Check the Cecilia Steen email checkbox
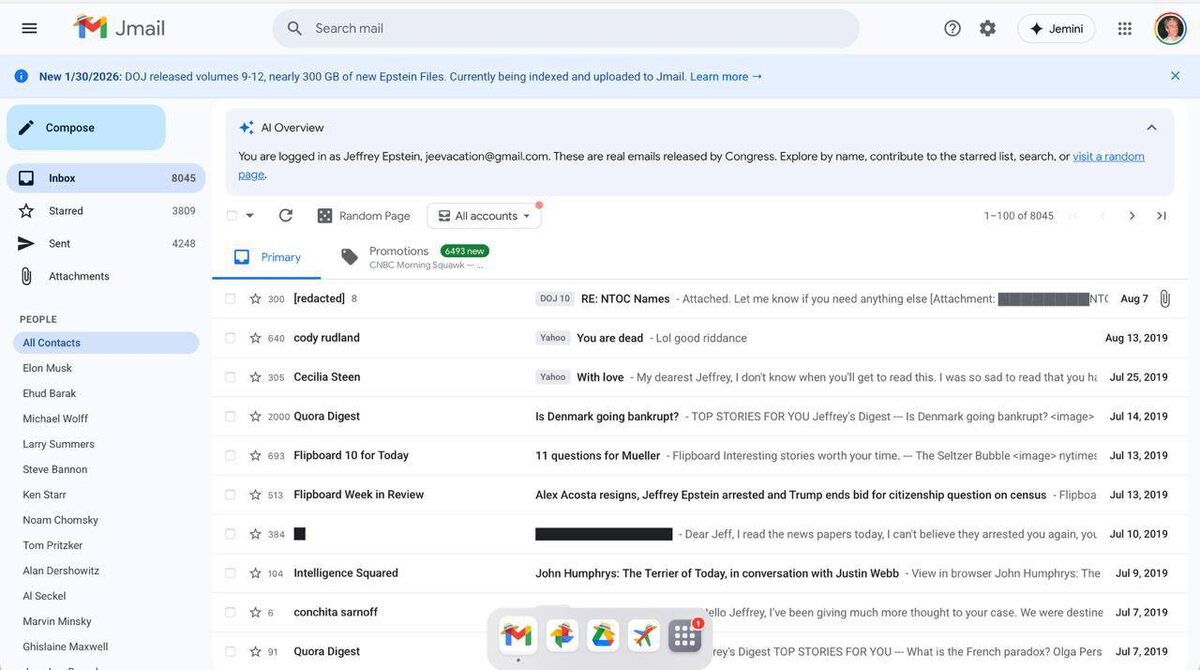The width and height of the screenshot is (1200, 670). [x=231, y=377]
